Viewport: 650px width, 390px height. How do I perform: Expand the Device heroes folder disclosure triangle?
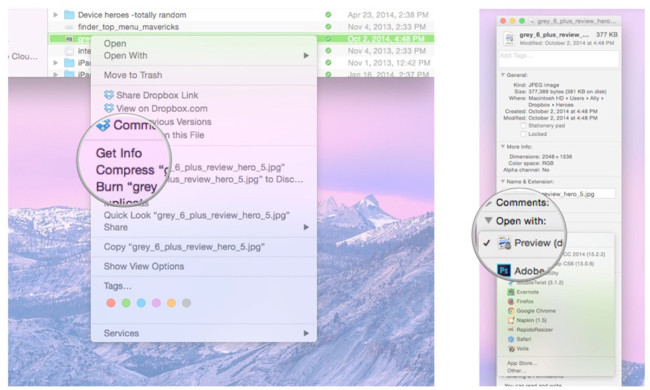click(56, 15)
